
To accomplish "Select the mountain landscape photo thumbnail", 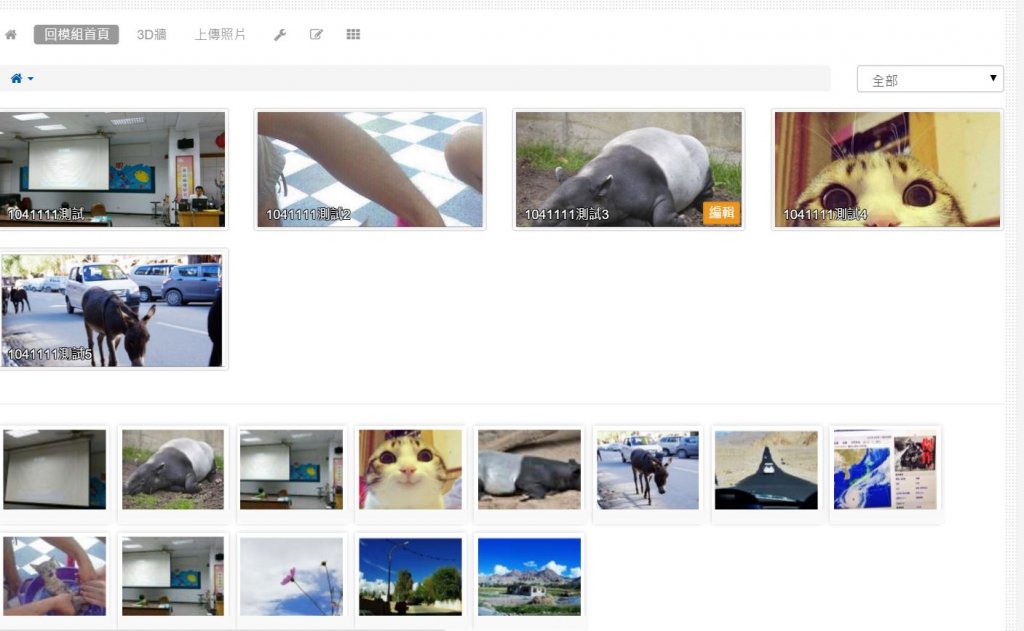I will click(529, 576).
